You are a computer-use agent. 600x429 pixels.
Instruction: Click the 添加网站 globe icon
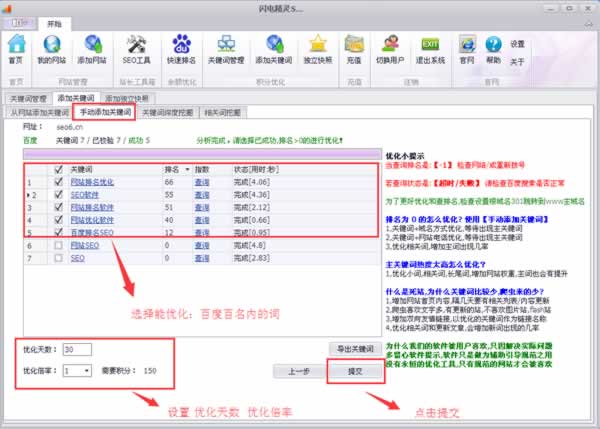click(x=93, y=46)
